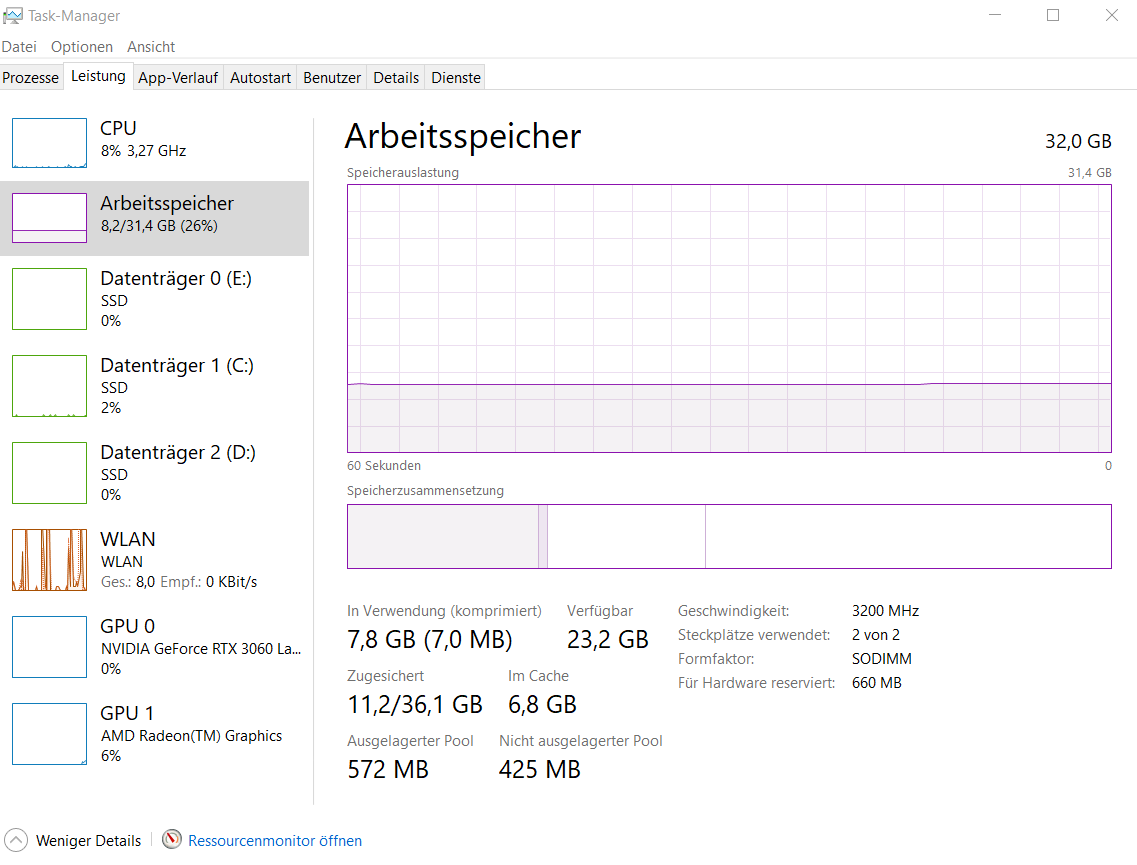Switch to the Autostart tab
Screen dimensions: 1137x865
(x=260, y=78)
